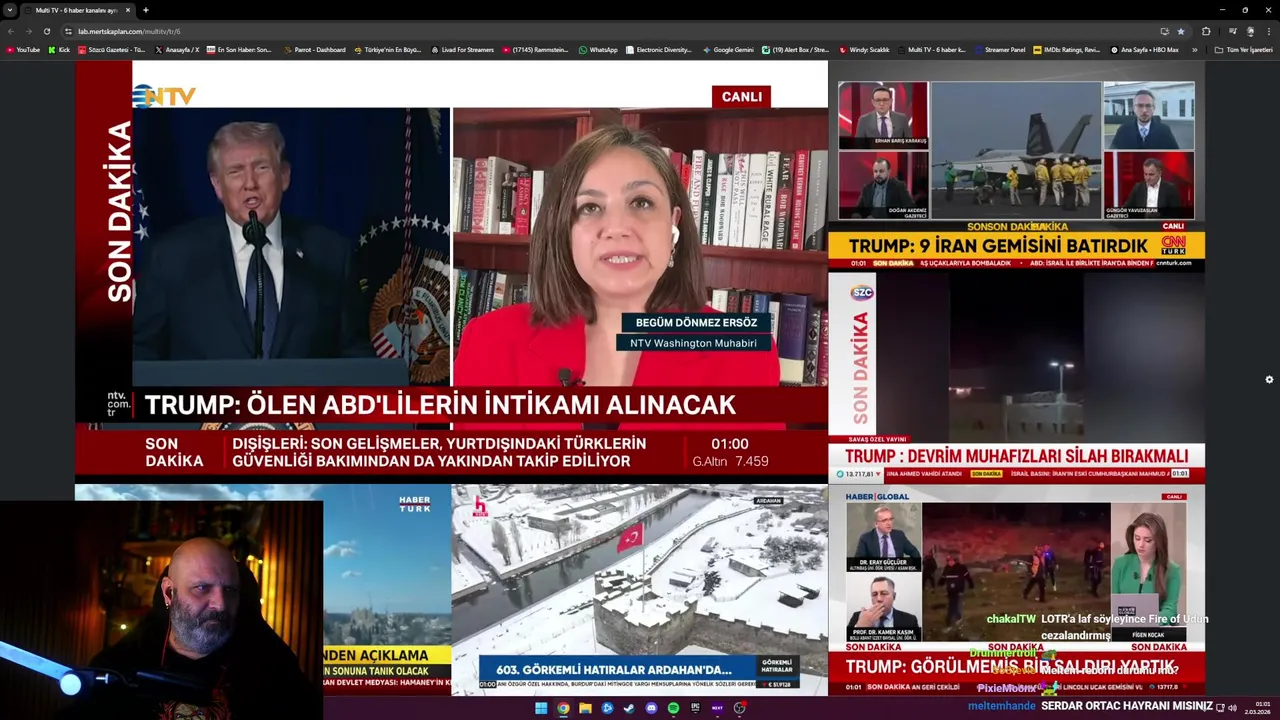Open the Rammstein YouTube bookmark
The height and width of the screenshot is (720, 1280).
coord(535,49)
